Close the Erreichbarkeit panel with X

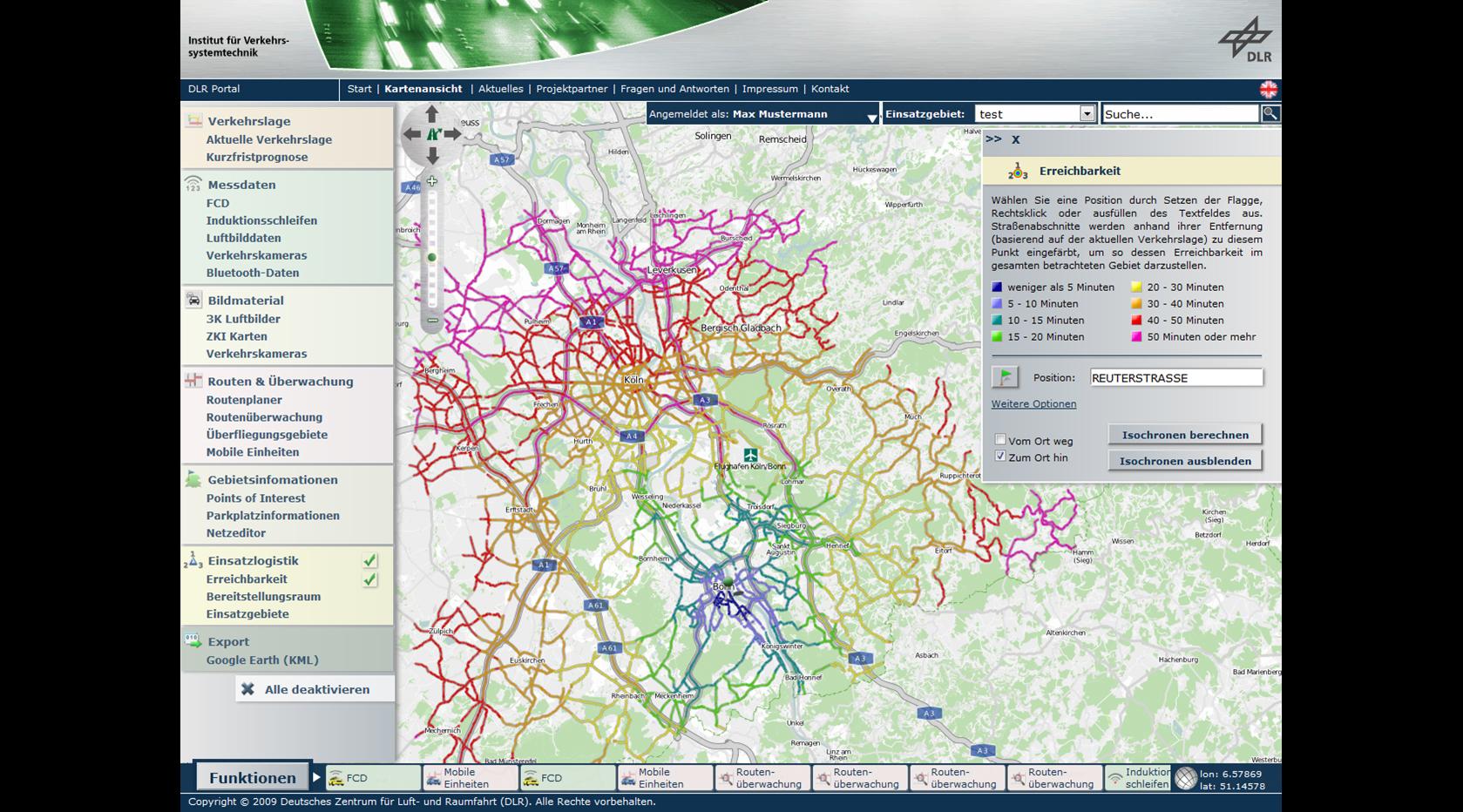click(x=1016, y=139)
